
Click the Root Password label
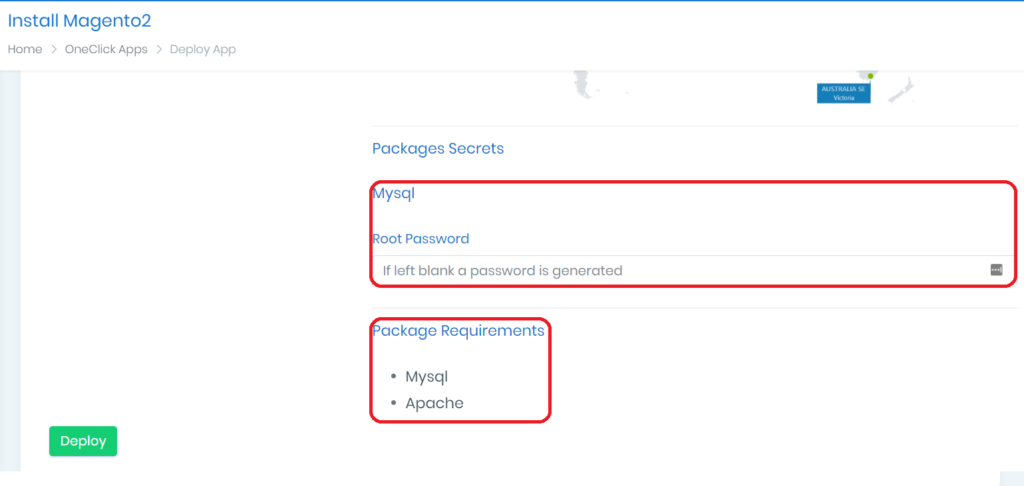[x=420, y=239]
